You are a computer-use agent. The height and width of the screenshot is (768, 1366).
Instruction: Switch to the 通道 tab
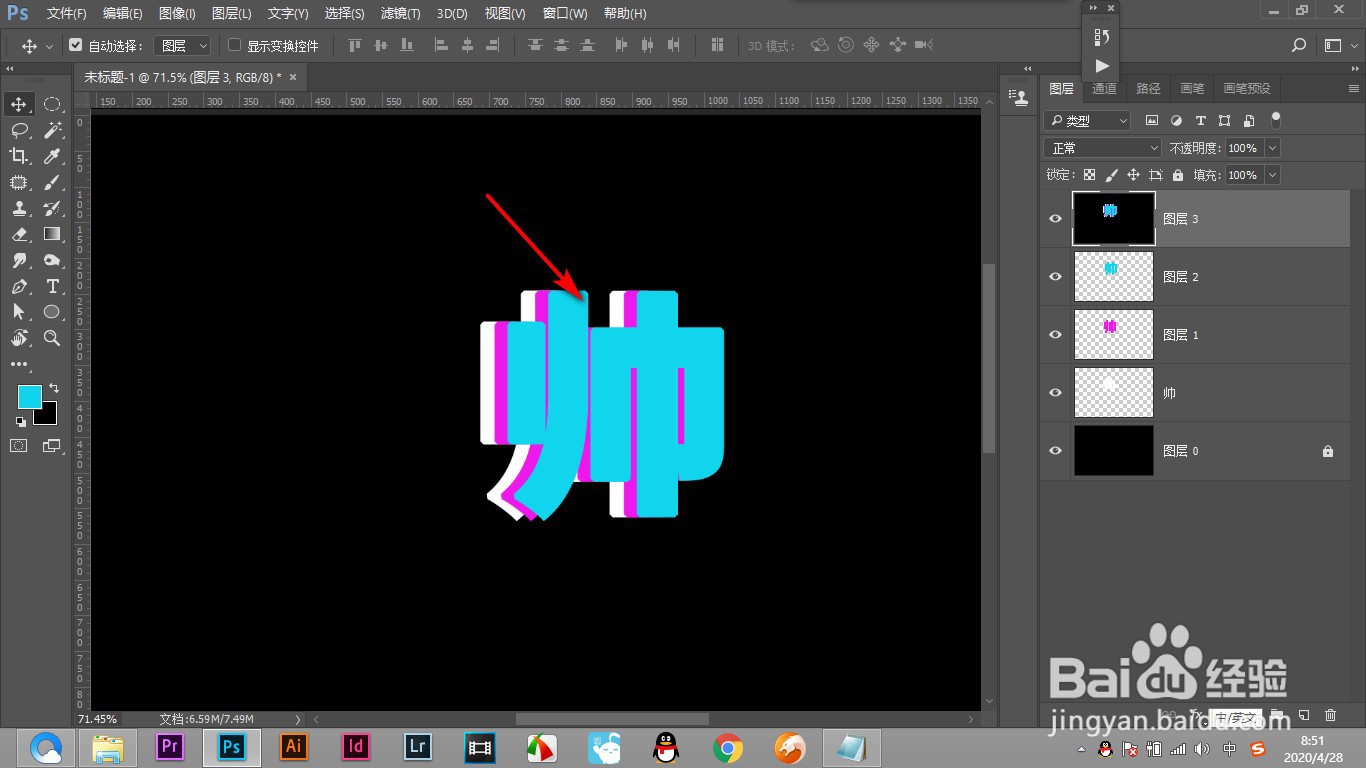[1104, 89]
